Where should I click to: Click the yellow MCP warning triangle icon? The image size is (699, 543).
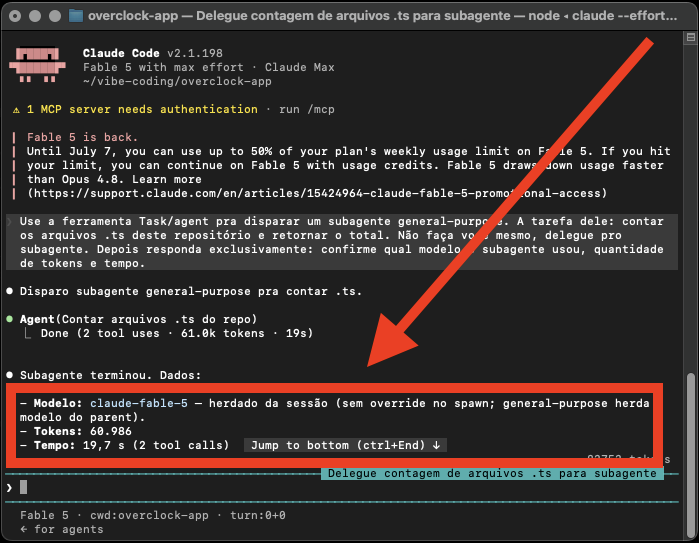point(16,110)
